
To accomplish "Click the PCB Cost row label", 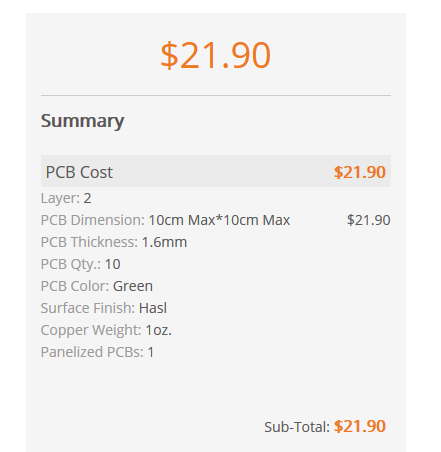I will [x=79, y=172].
